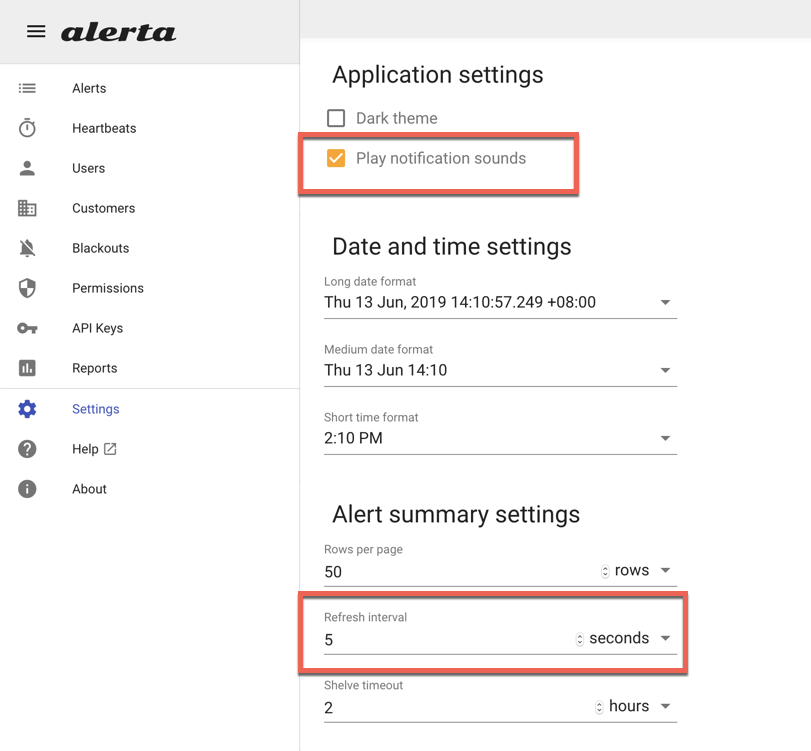The image size is (811, 751).
Task: Open the Alerts list icon
Action: tap(27, 88)
